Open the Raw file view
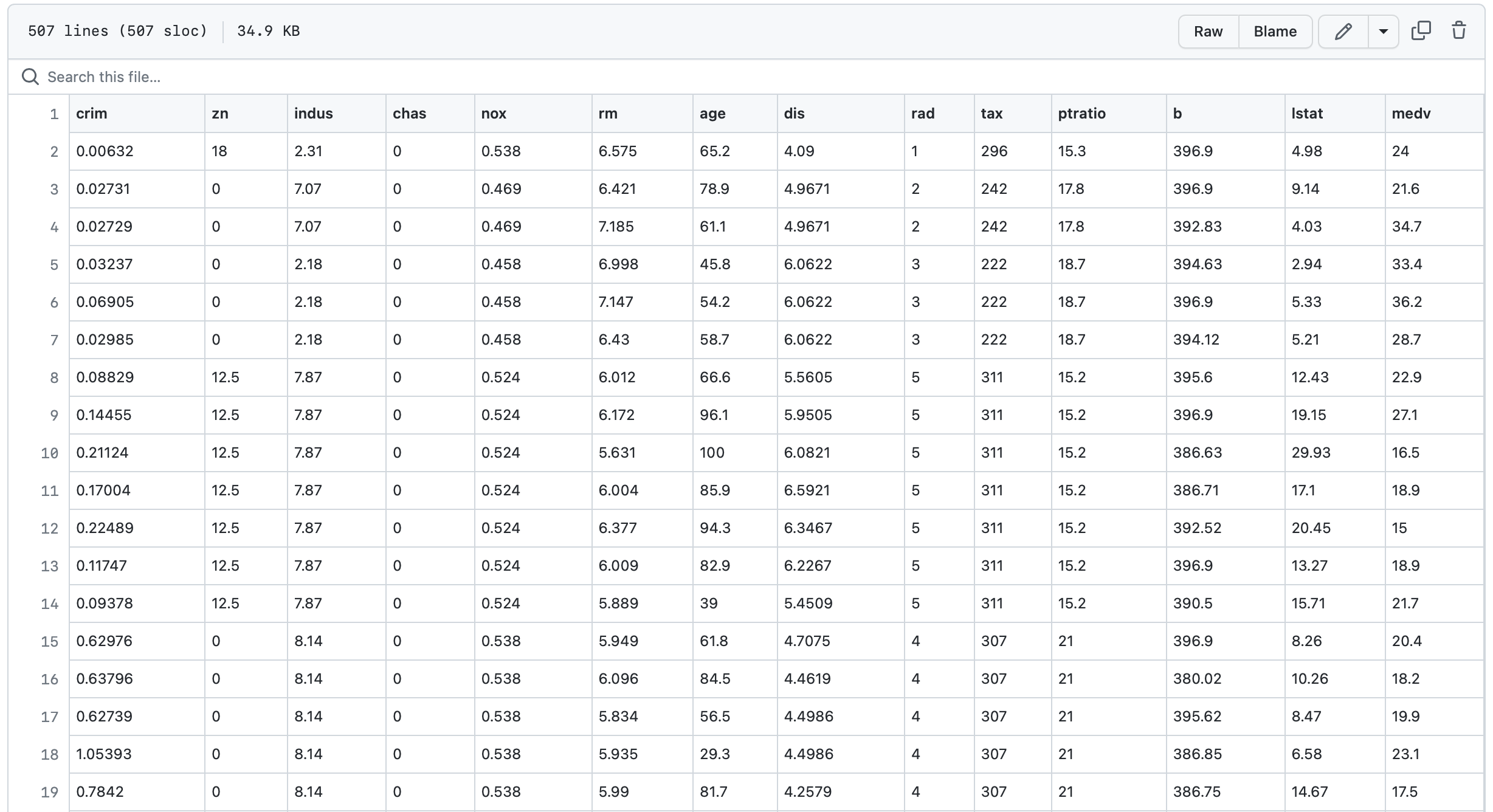Image resolution: width=1493 pixels, height=812 pixels. pos(1208,32)
